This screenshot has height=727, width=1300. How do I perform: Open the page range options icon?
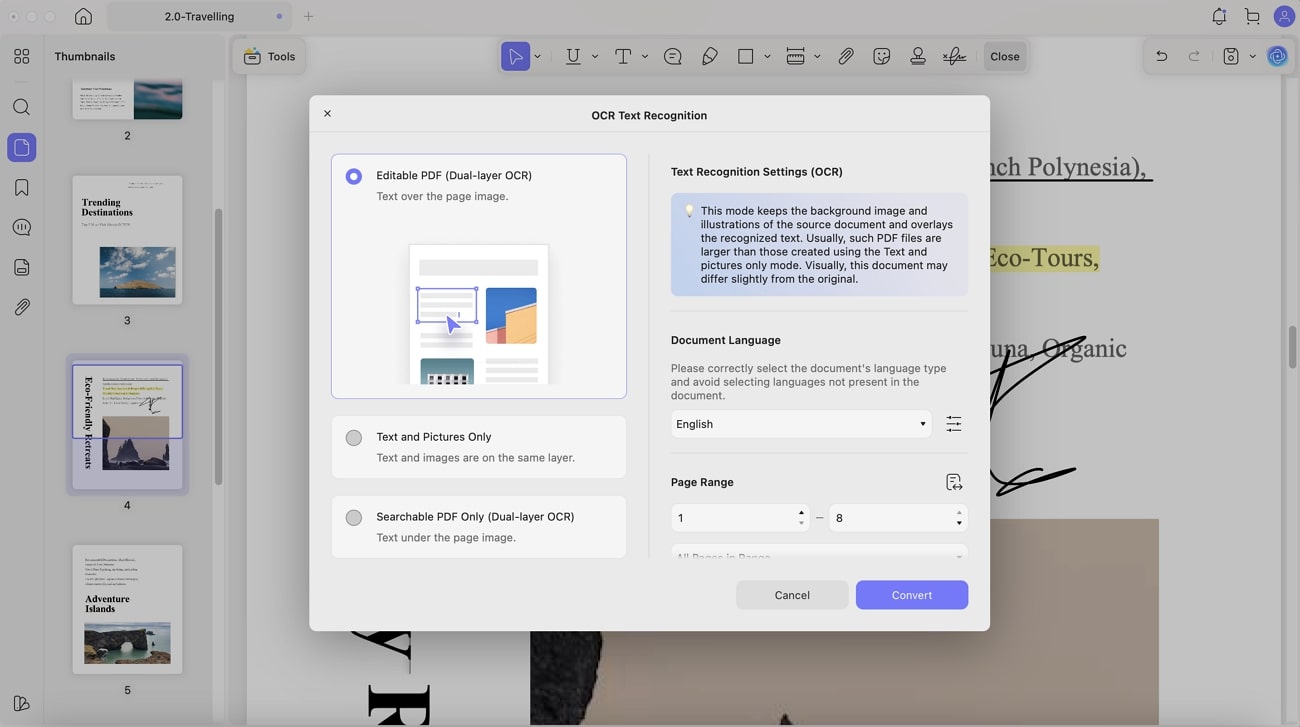click(954, 483)
